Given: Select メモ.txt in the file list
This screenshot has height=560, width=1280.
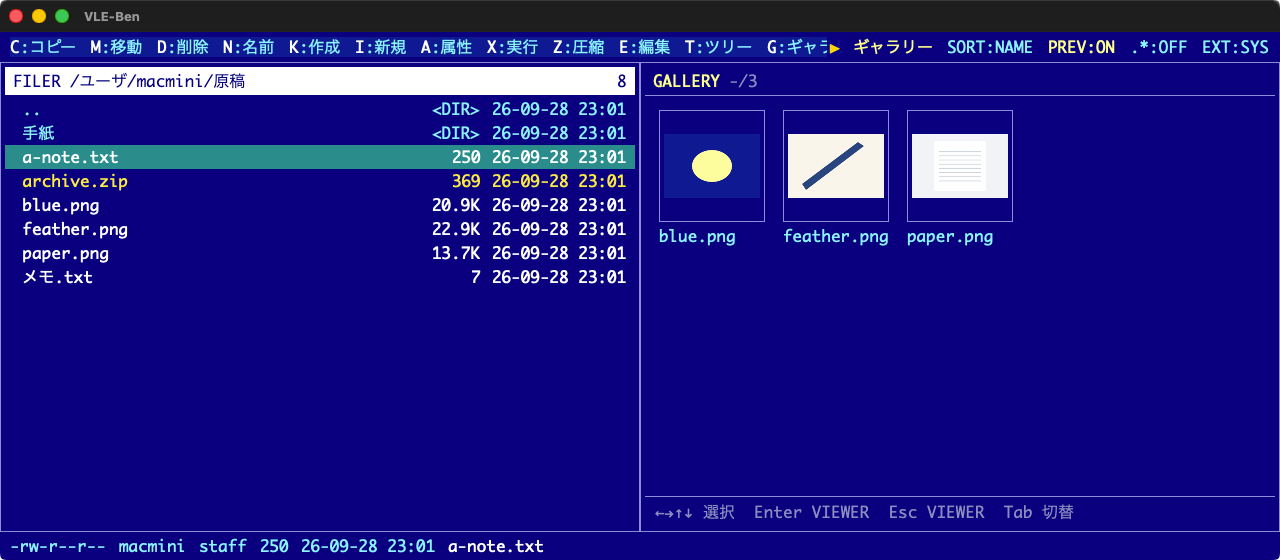Looking at the screenshot, I should click(320, 277).
